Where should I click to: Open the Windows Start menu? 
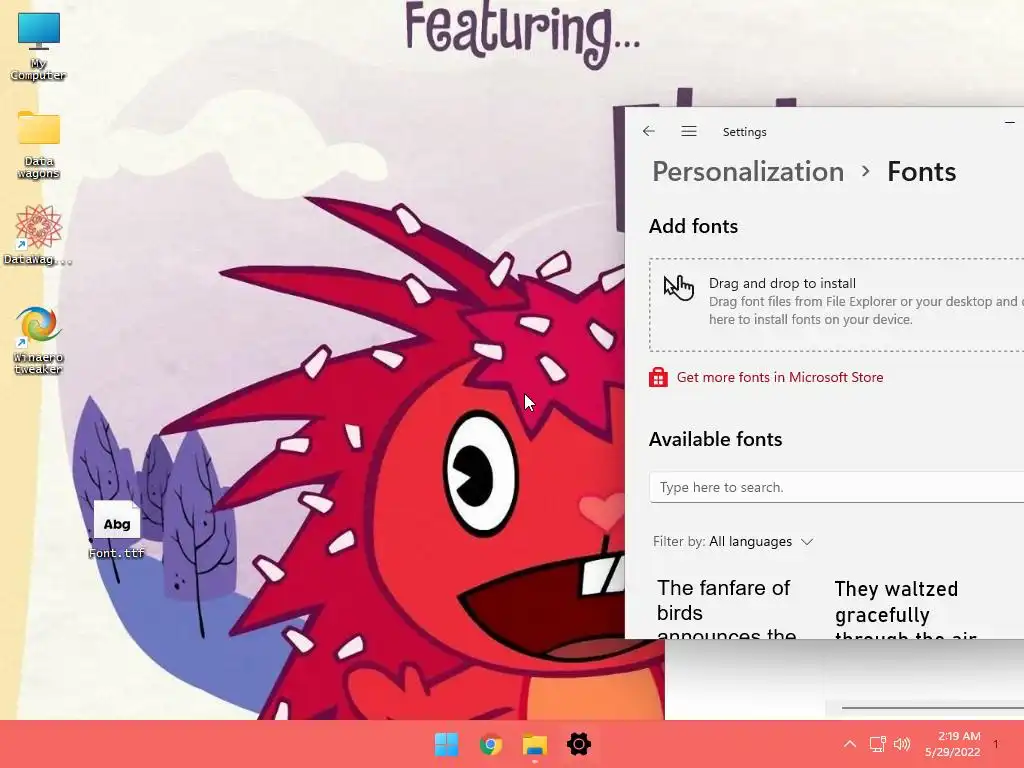pyautogui.click(x=447, y=744)
